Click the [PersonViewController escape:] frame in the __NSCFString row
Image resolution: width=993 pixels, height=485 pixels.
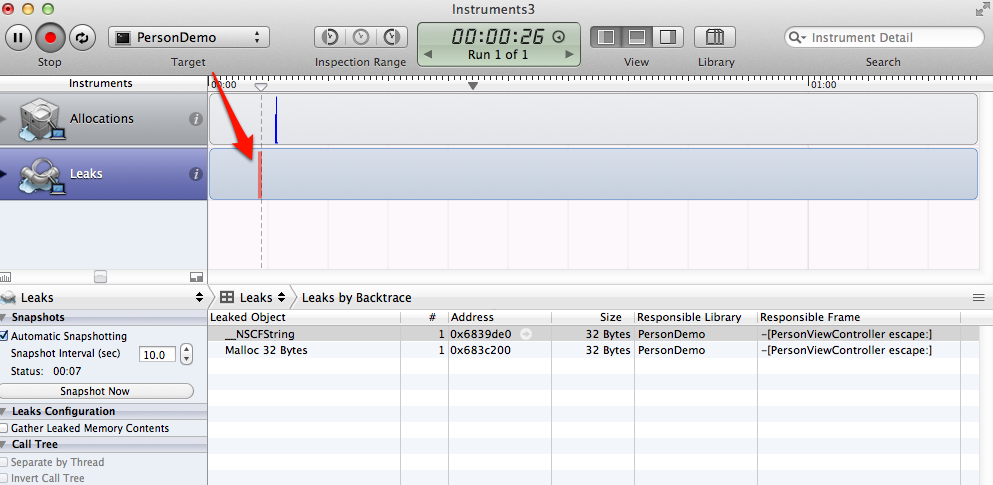coord(846,334)
